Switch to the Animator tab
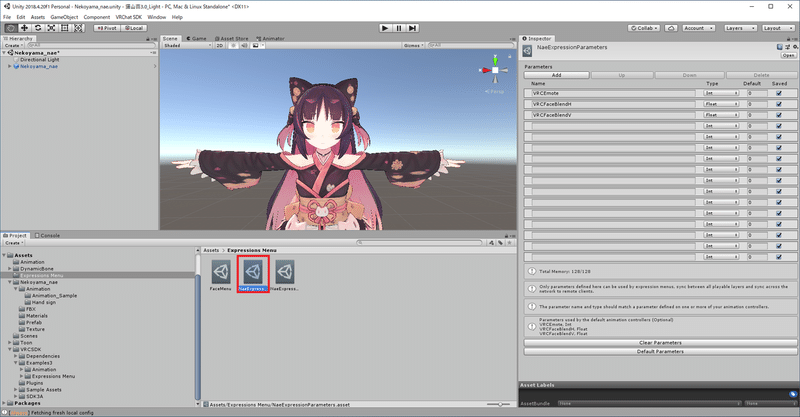The width and height of the screenshot is (800, 417). [270, 38]
